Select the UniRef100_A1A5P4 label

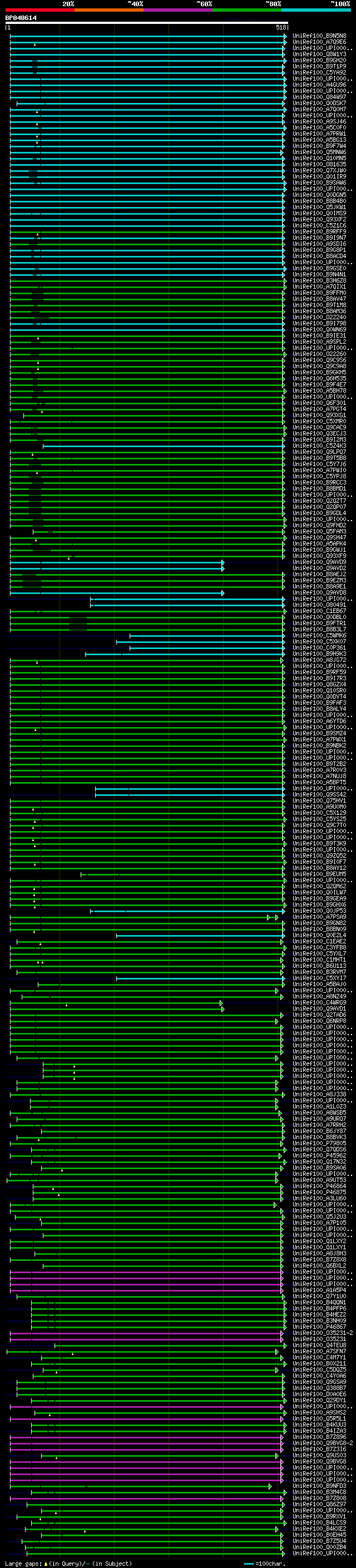click(319, 1290)
